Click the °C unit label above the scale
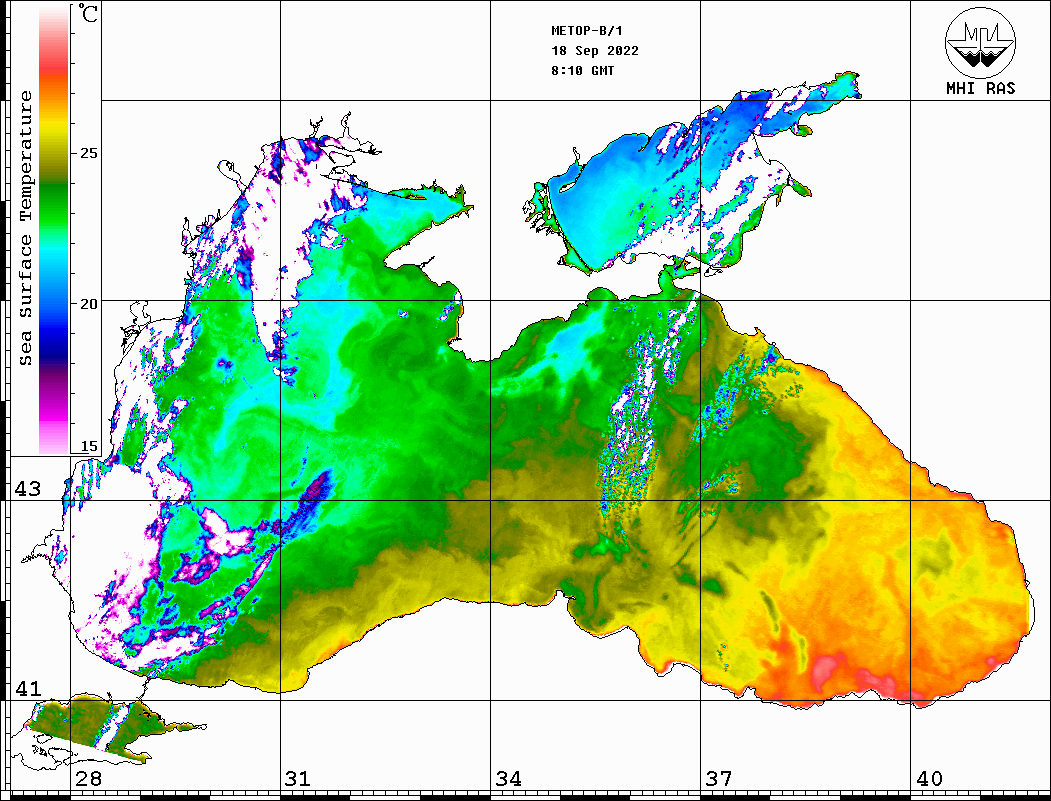Screen dimensions: 1051x801 [x=88, y=13]
